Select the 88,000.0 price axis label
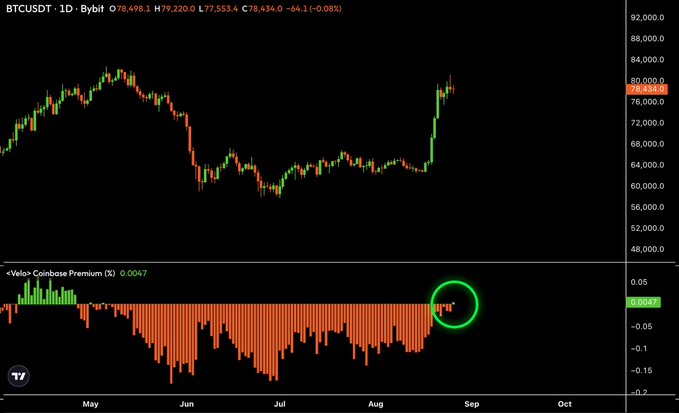The width and height of the screenshot is (679, 413). point(647,39)
